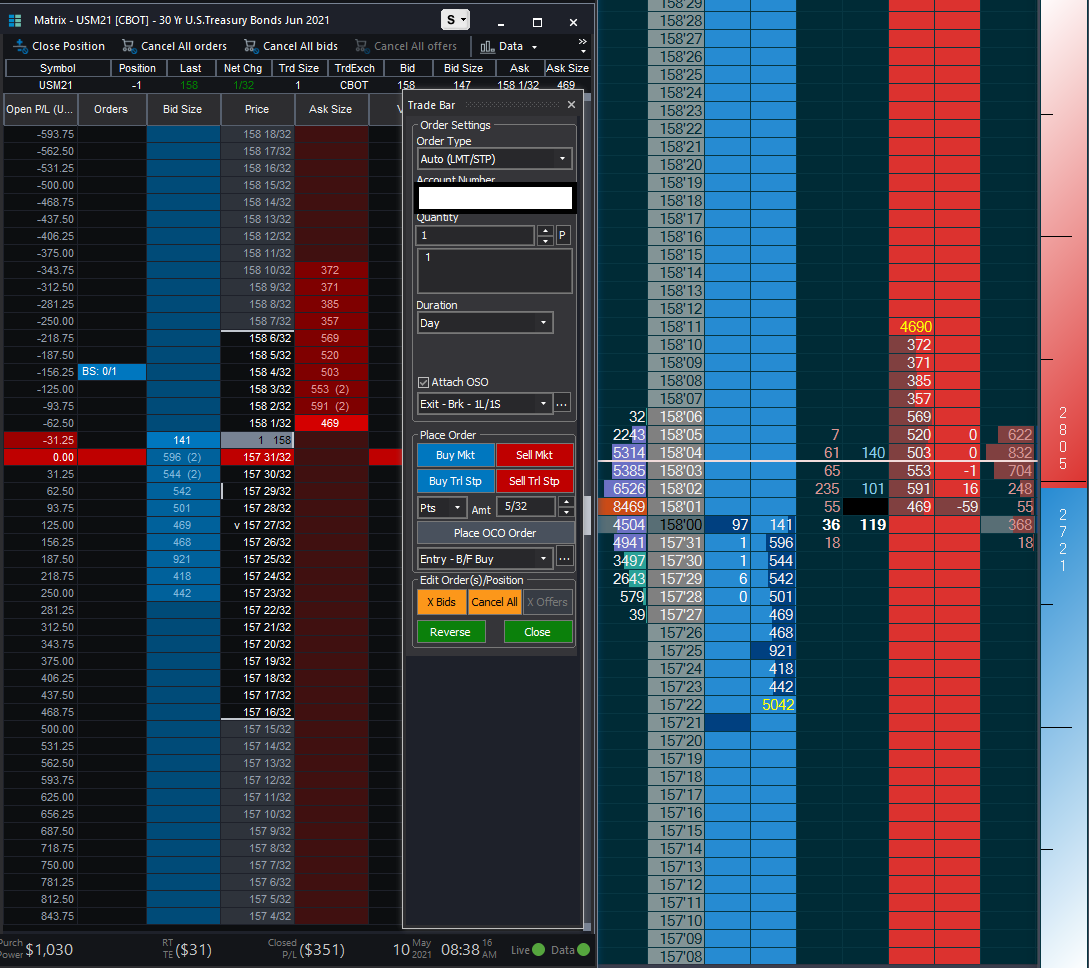Click Cancel All offers cart icon
Screen dimensions: 1089x968
(x=361, y=46)
